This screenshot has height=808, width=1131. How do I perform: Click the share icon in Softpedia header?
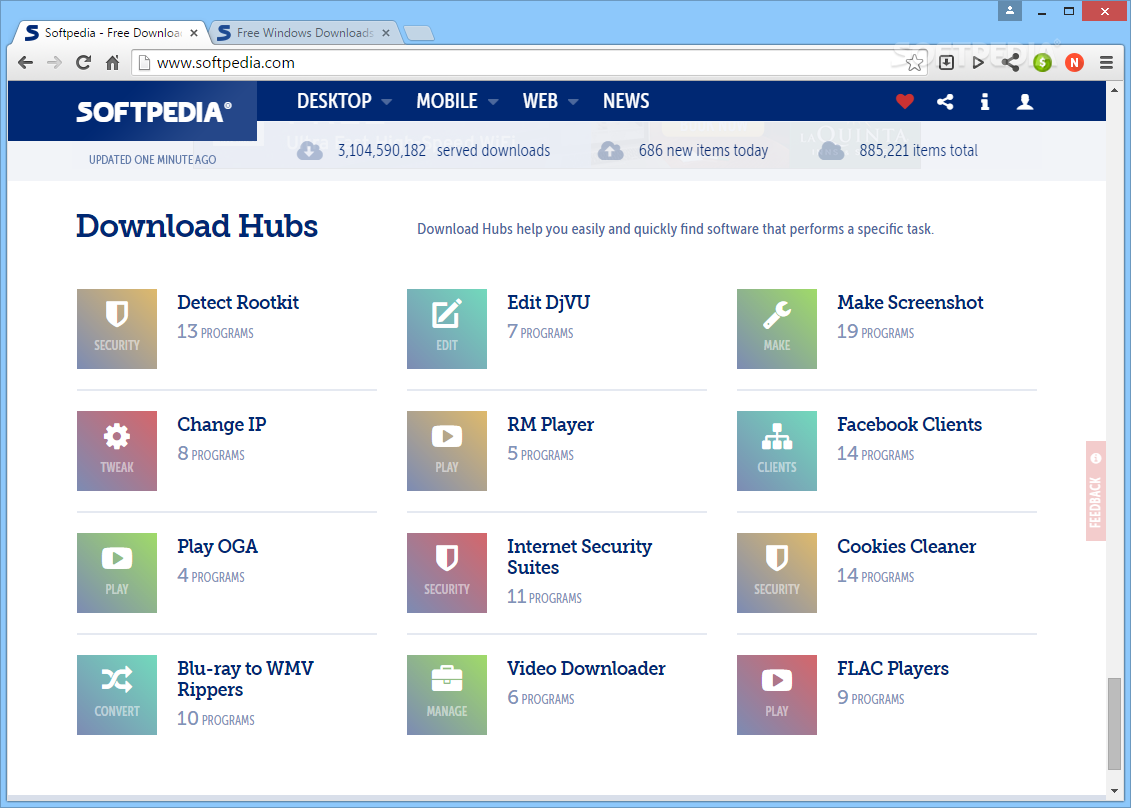(x=945, y=102)
